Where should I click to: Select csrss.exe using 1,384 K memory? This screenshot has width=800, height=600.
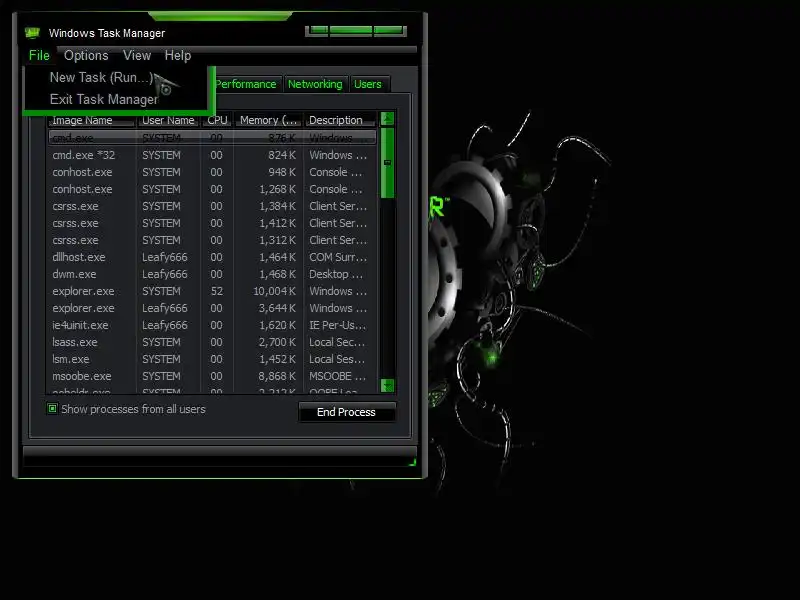(x=213, y=206)
